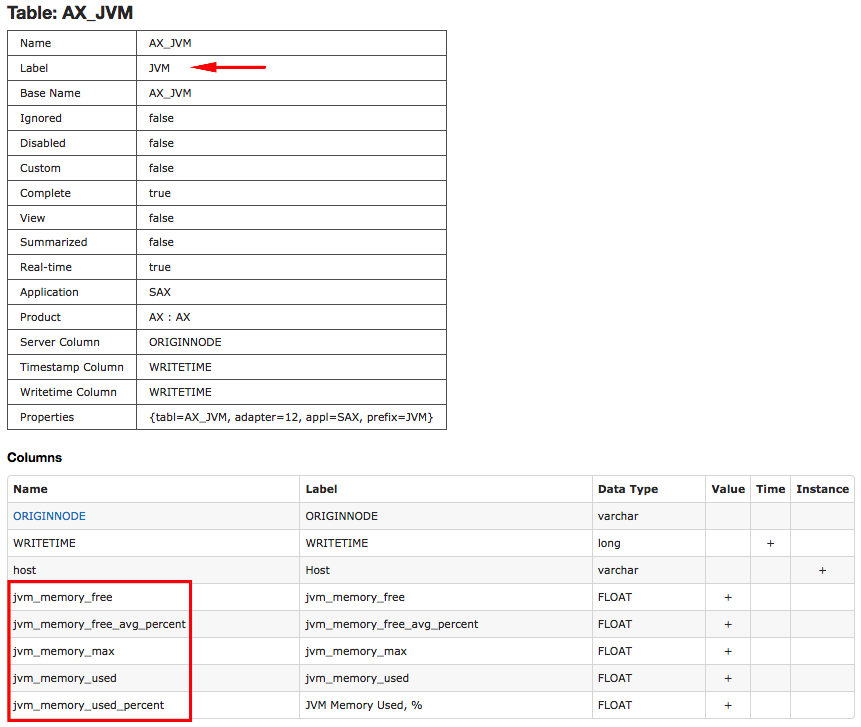Click the 'Columns' section heading
Viewport: 861px width, 727px height.
35,457
